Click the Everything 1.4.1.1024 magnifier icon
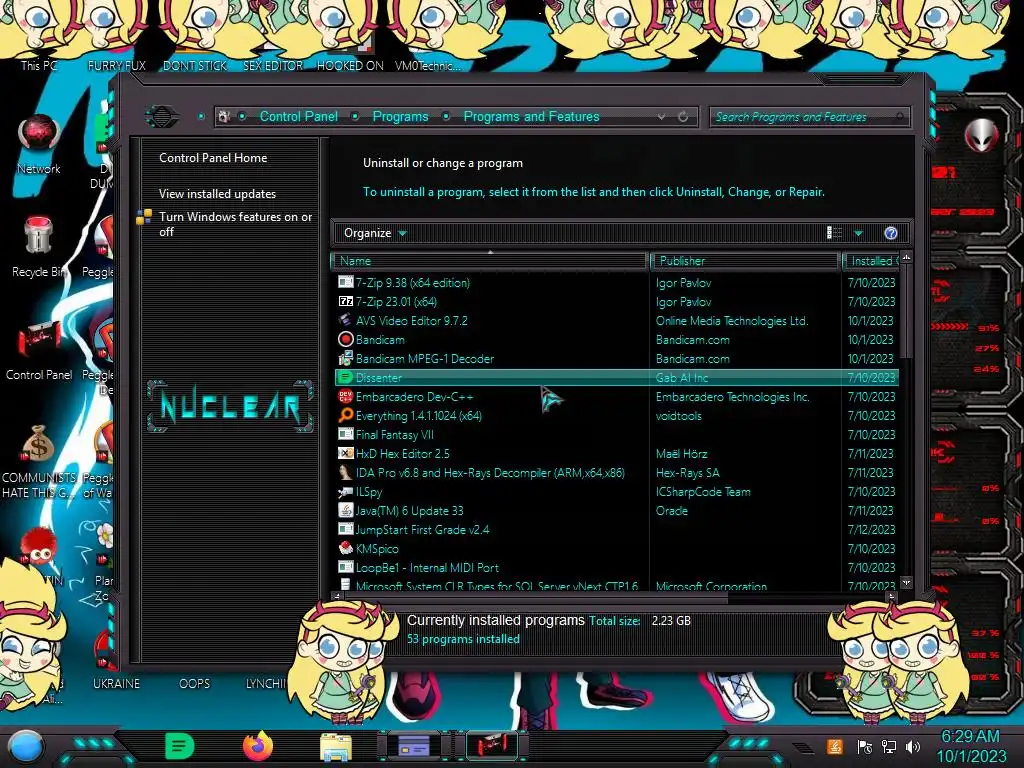 (x=345, y=415)
